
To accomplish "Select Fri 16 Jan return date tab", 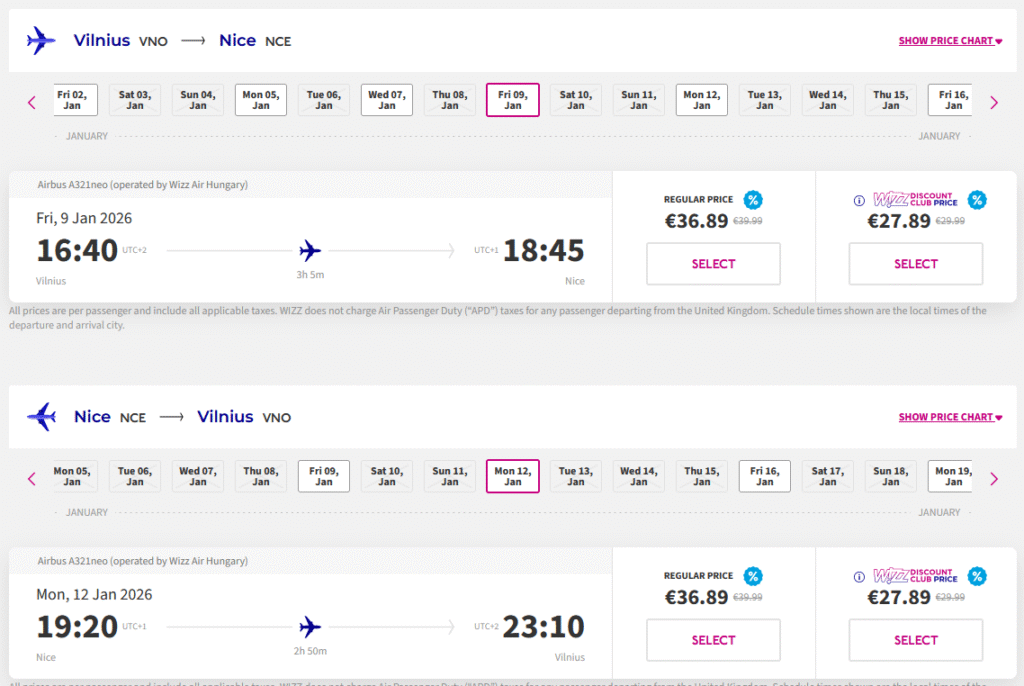I will (x=765, y=476).
